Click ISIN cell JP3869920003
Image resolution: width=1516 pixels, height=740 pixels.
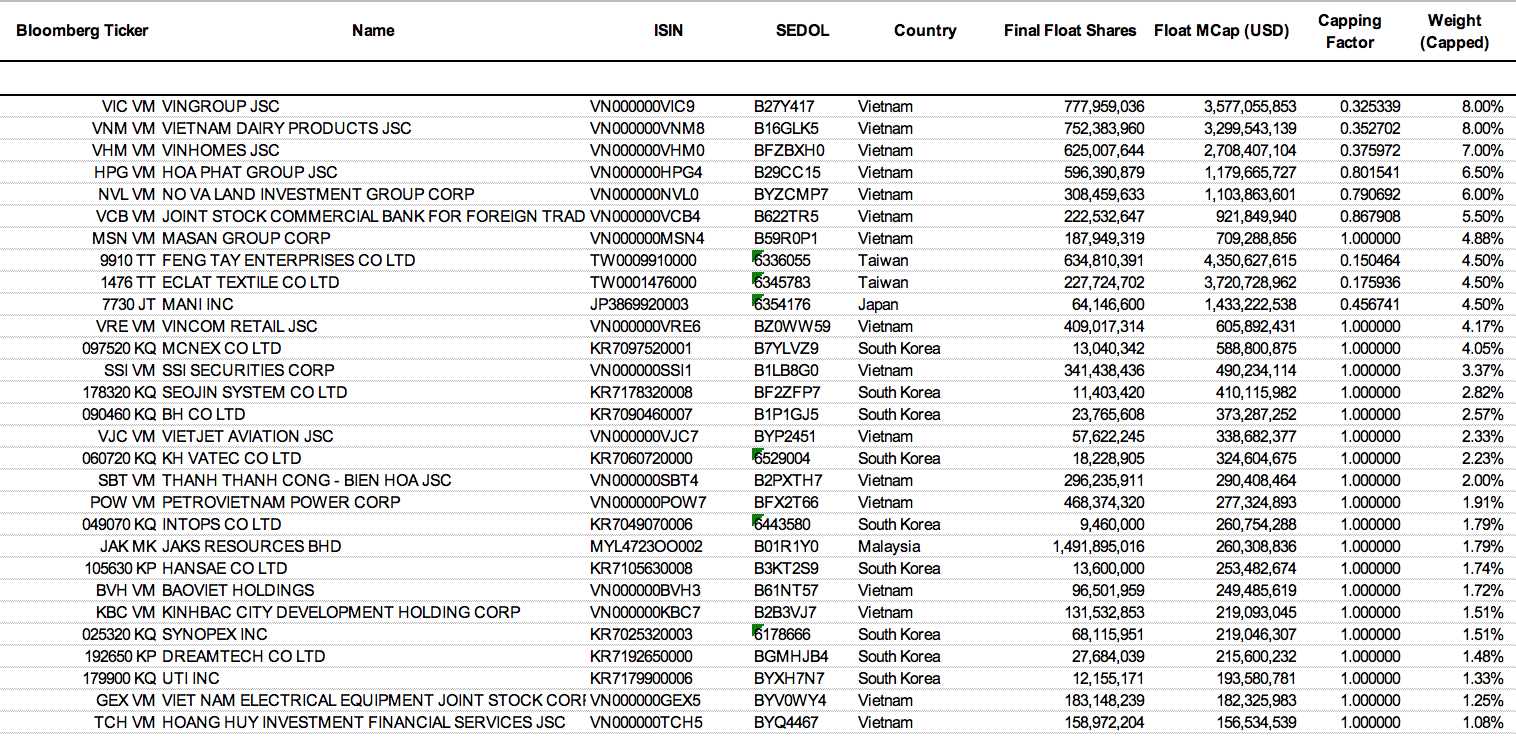(x=643, y=304)
